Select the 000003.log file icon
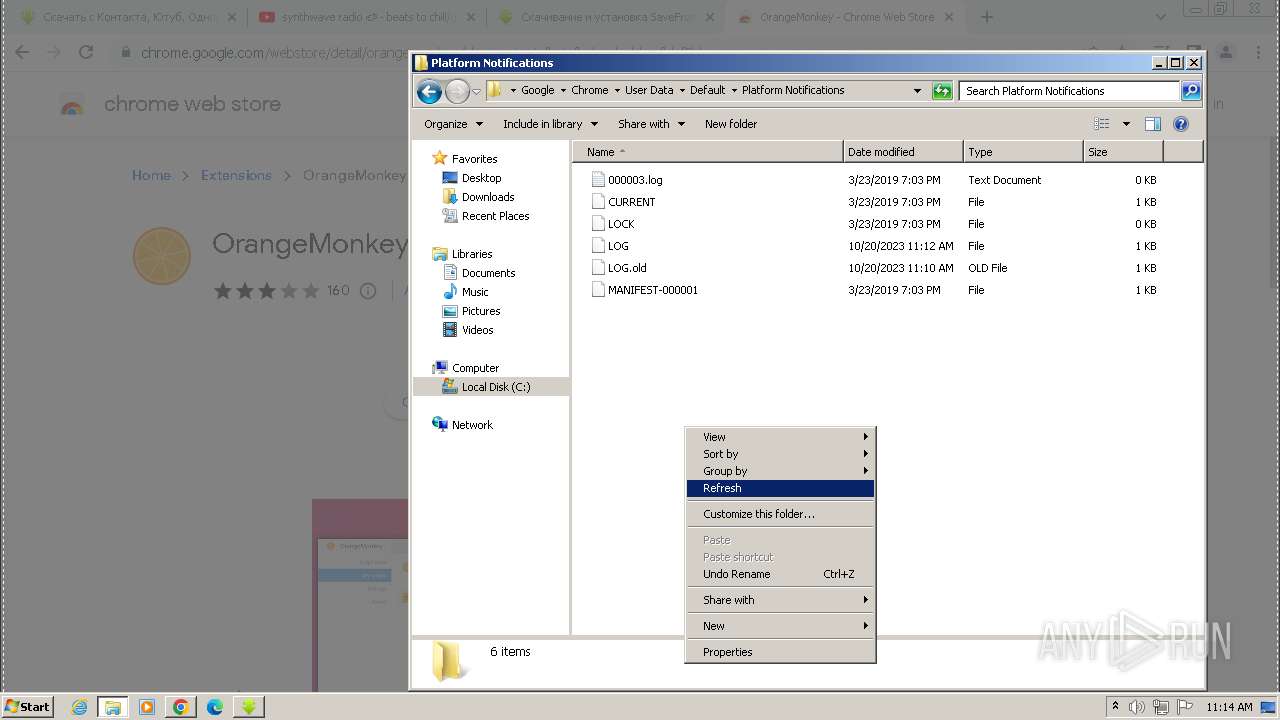Viewport: 1280px width, 720px height. (598, 180)
